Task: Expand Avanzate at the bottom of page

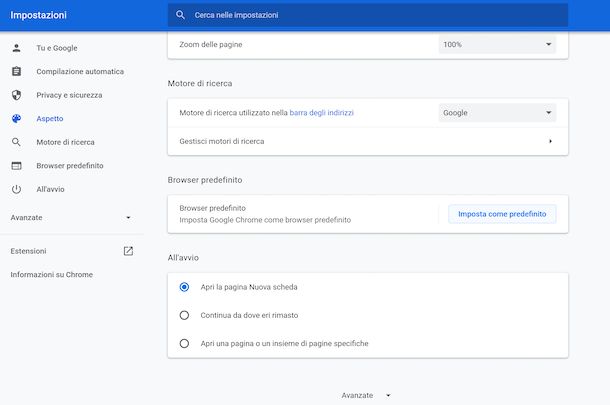Action: point(366,395)
